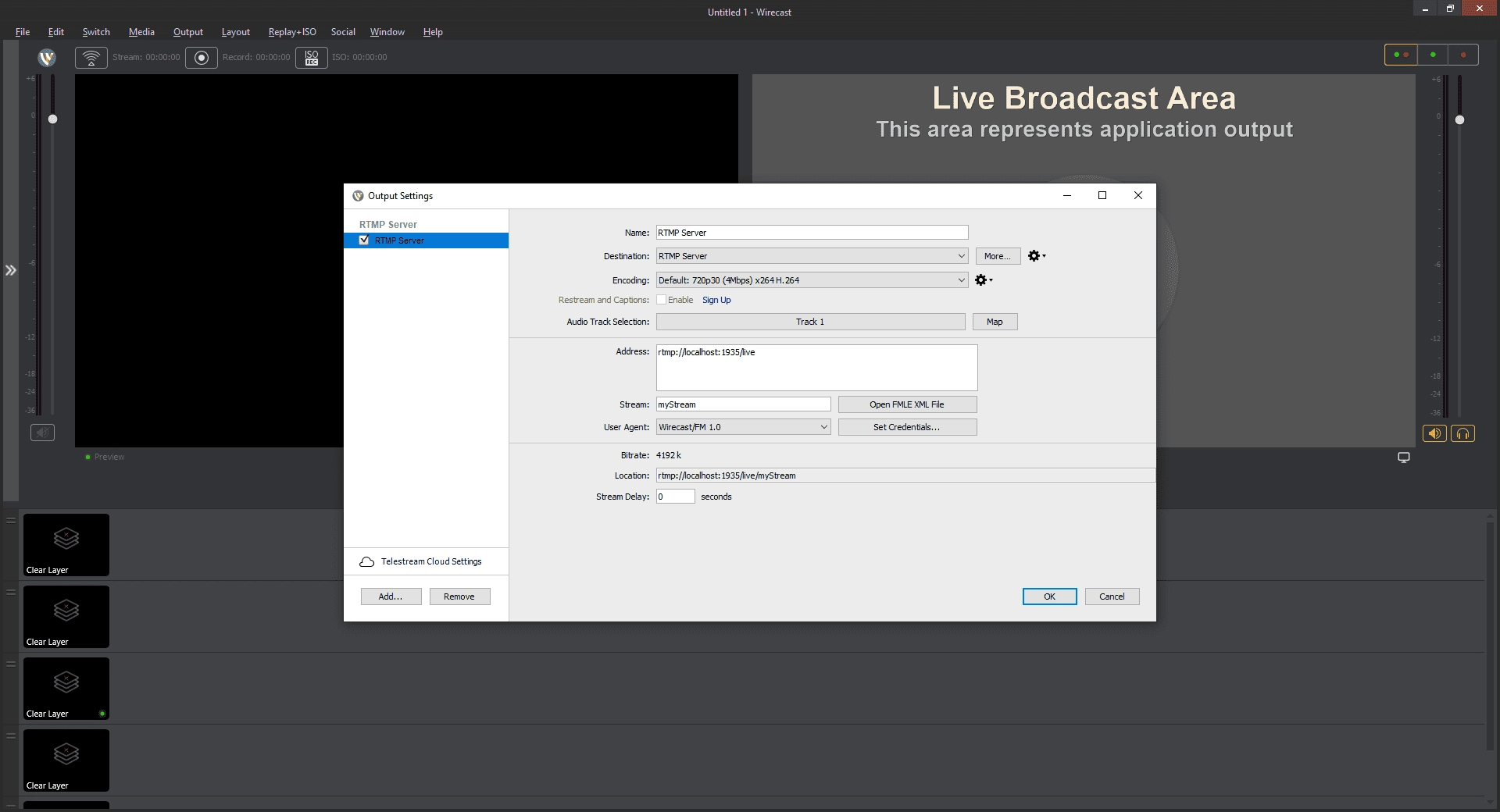
Task: Open Telestream Cloud Settings
Action: coord(426,561)
